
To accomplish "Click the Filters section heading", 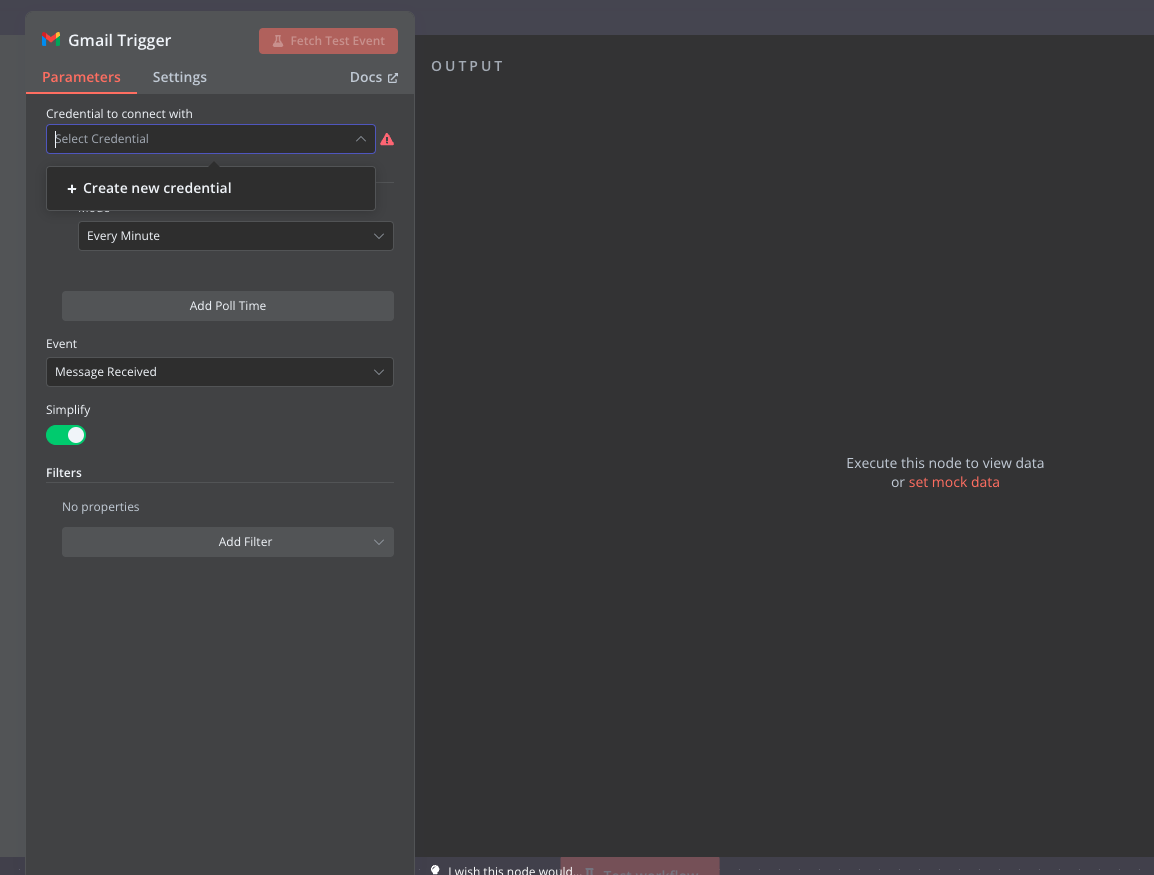I will (64, 472).
